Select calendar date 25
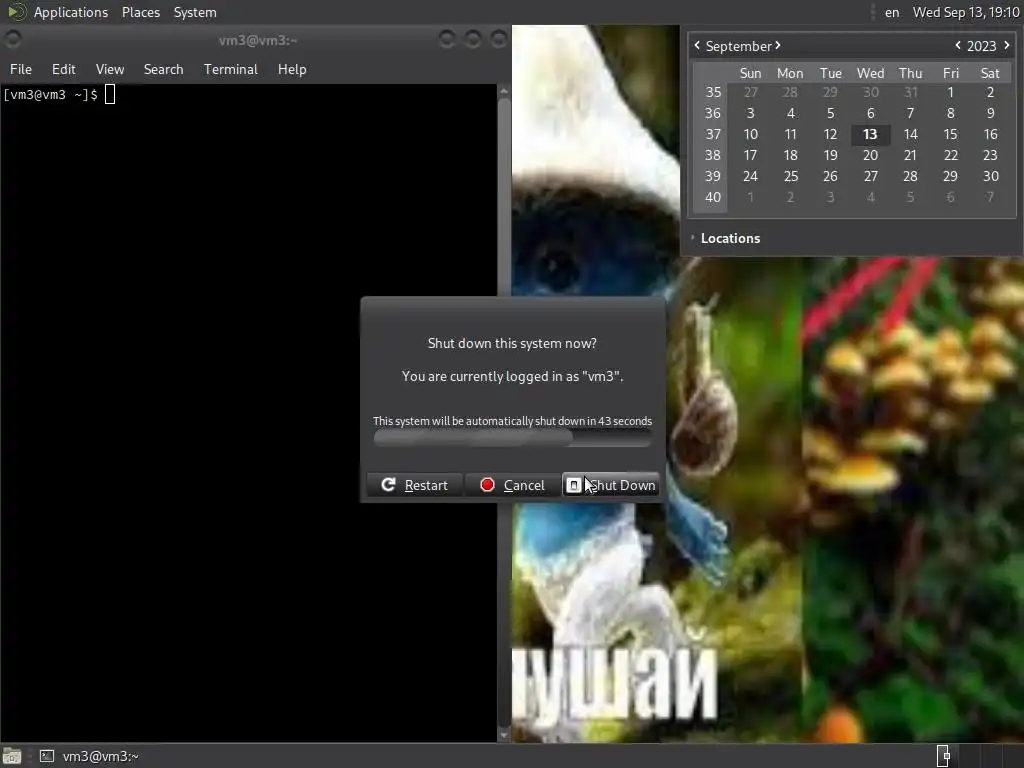1024x768 pixels. coord(790,176)
